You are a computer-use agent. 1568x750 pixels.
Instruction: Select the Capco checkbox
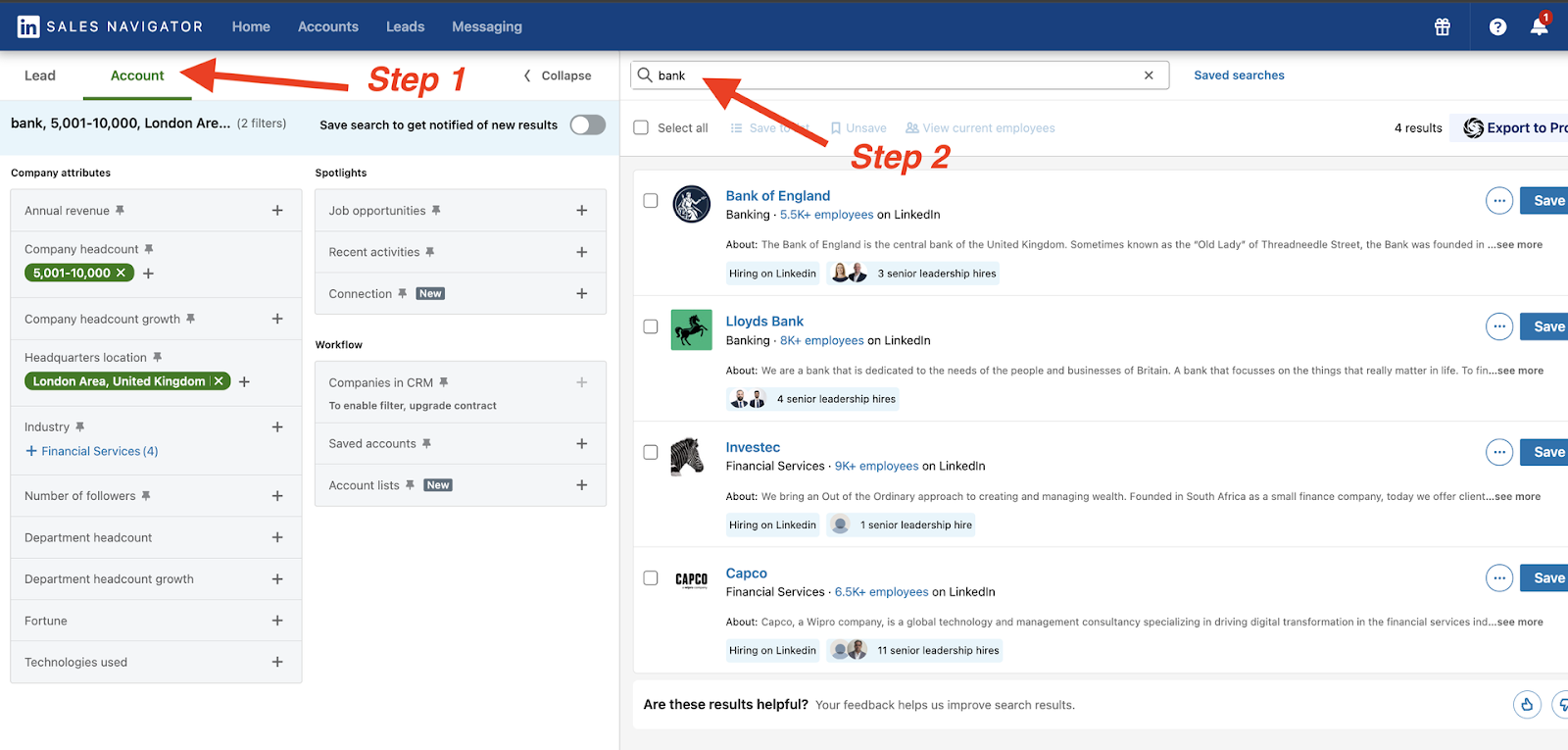[x=651, y=578]
